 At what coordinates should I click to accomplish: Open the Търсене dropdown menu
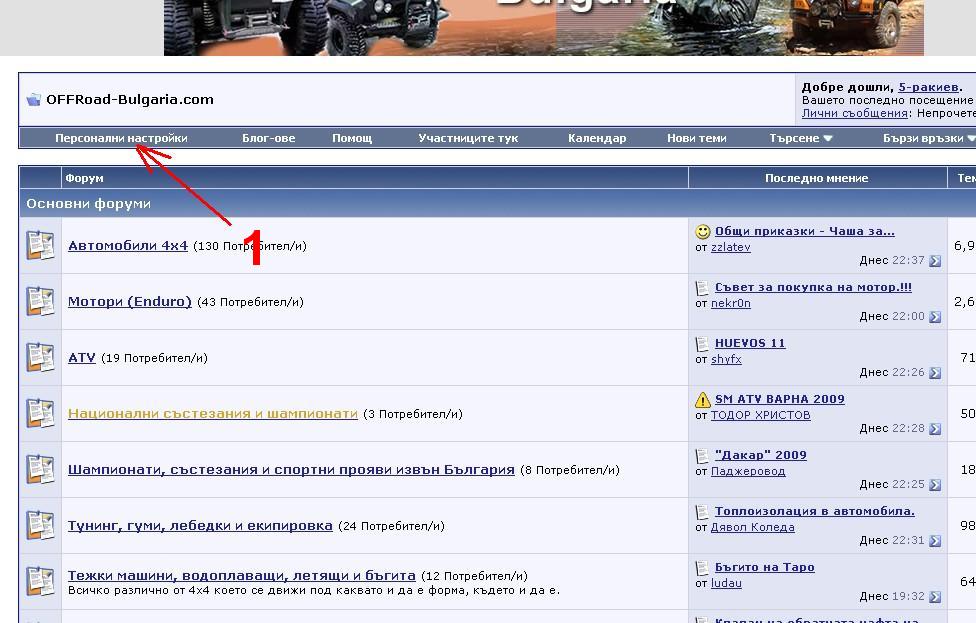[x=800, y=138]
